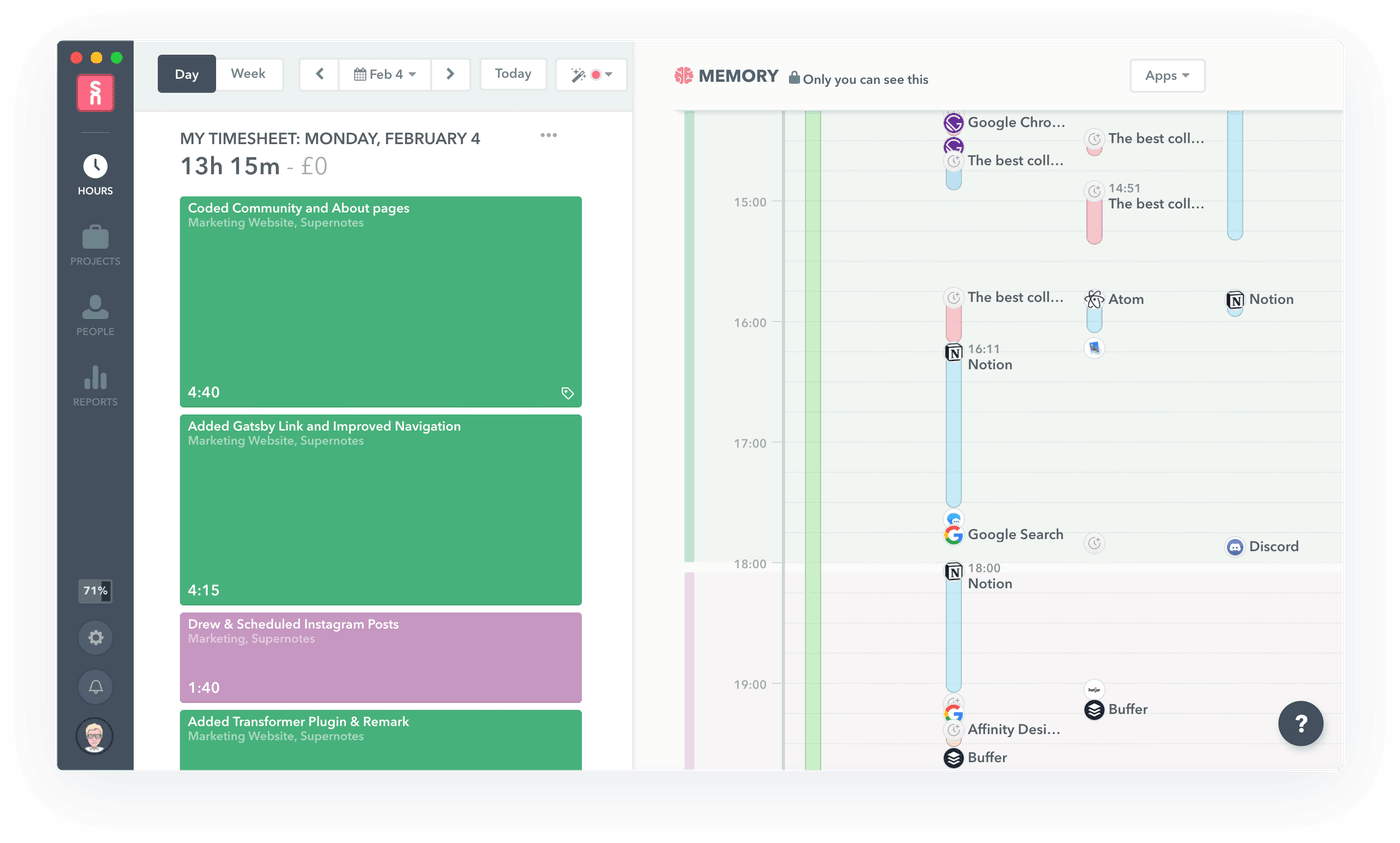Click the notifications bell icon

95,687
